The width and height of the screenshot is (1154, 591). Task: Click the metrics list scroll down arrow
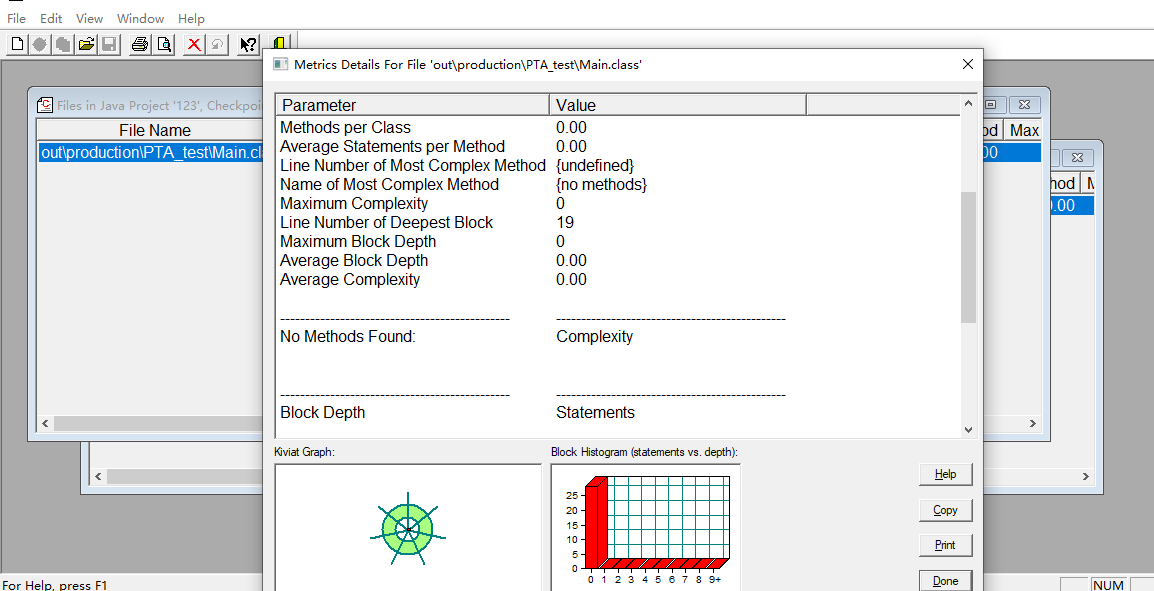point(969,430)
